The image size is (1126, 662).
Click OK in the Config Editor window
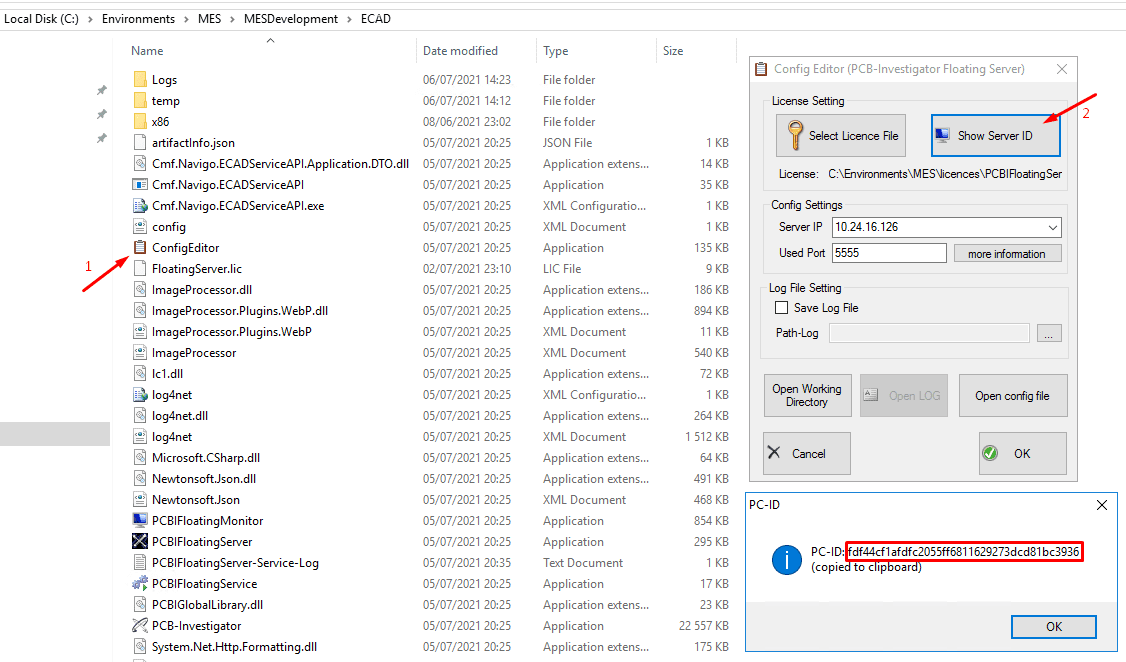[1023, 453]
